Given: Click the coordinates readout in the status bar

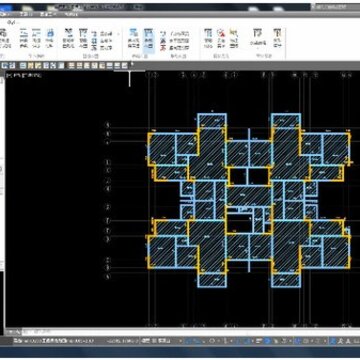Looking at the screenshot, I should click(x=123, y=341).
